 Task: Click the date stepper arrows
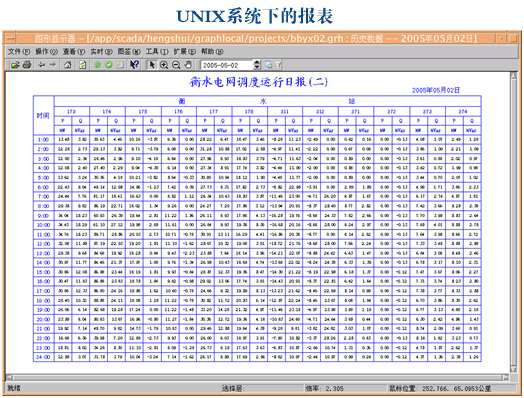tap(257, 65)
